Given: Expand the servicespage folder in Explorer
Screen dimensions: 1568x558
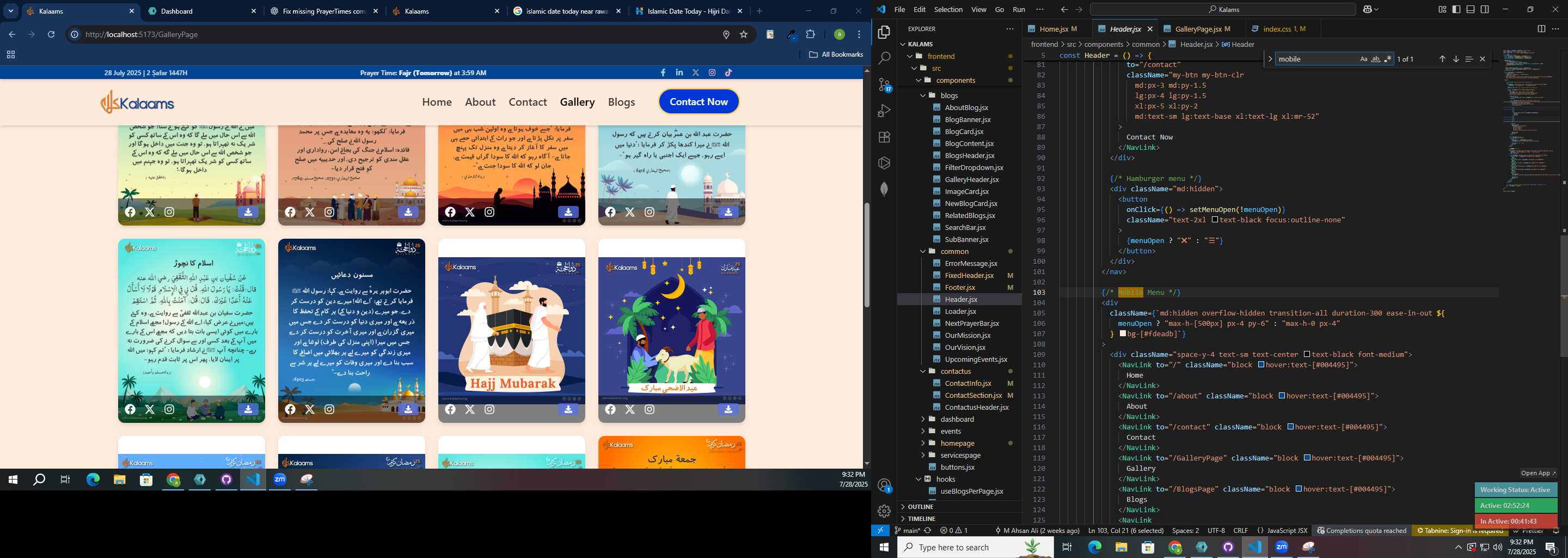Looking at the screenshot, I should [x=960, y=455].
